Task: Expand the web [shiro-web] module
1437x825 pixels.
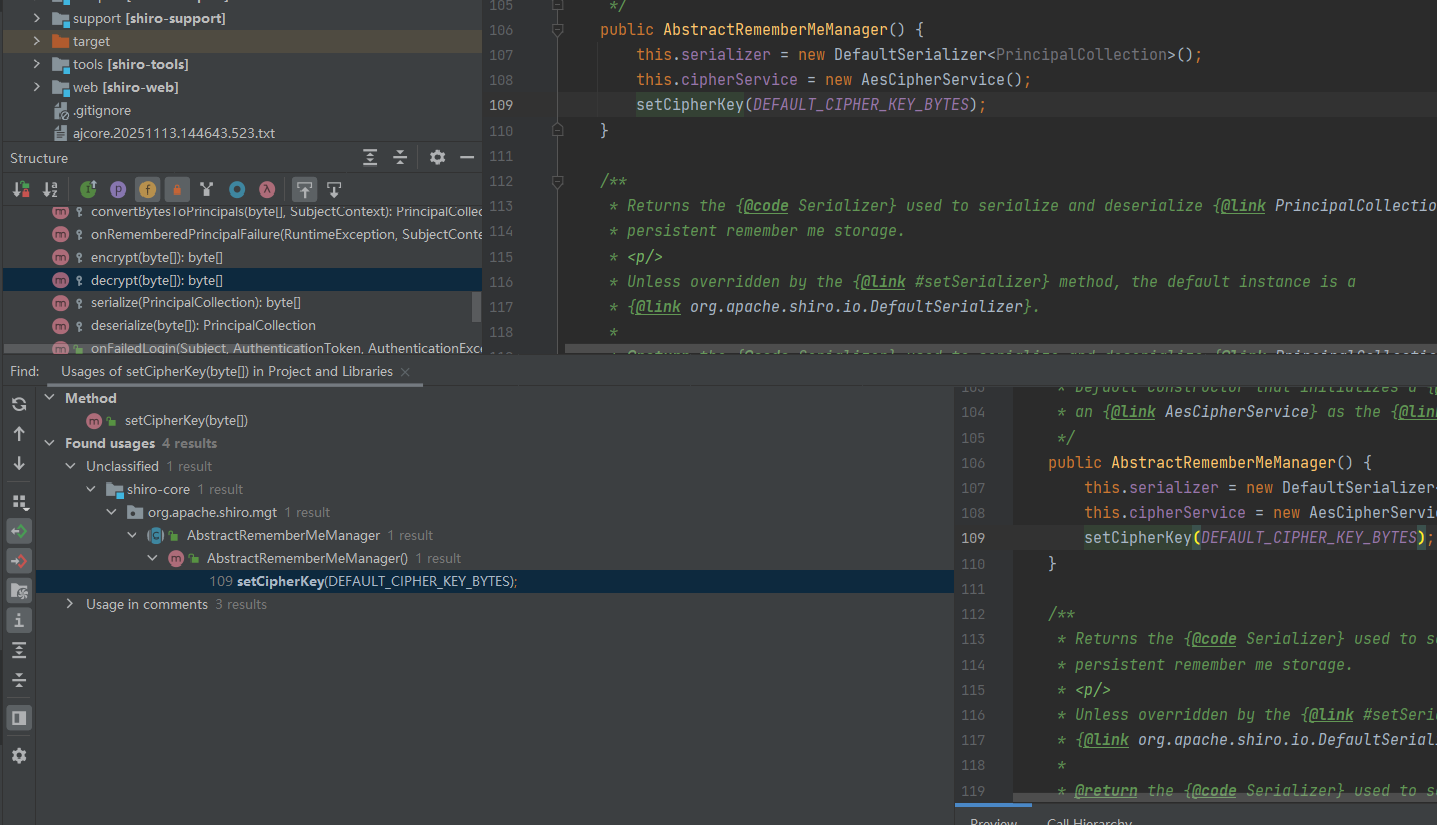Action: [36, 87]
